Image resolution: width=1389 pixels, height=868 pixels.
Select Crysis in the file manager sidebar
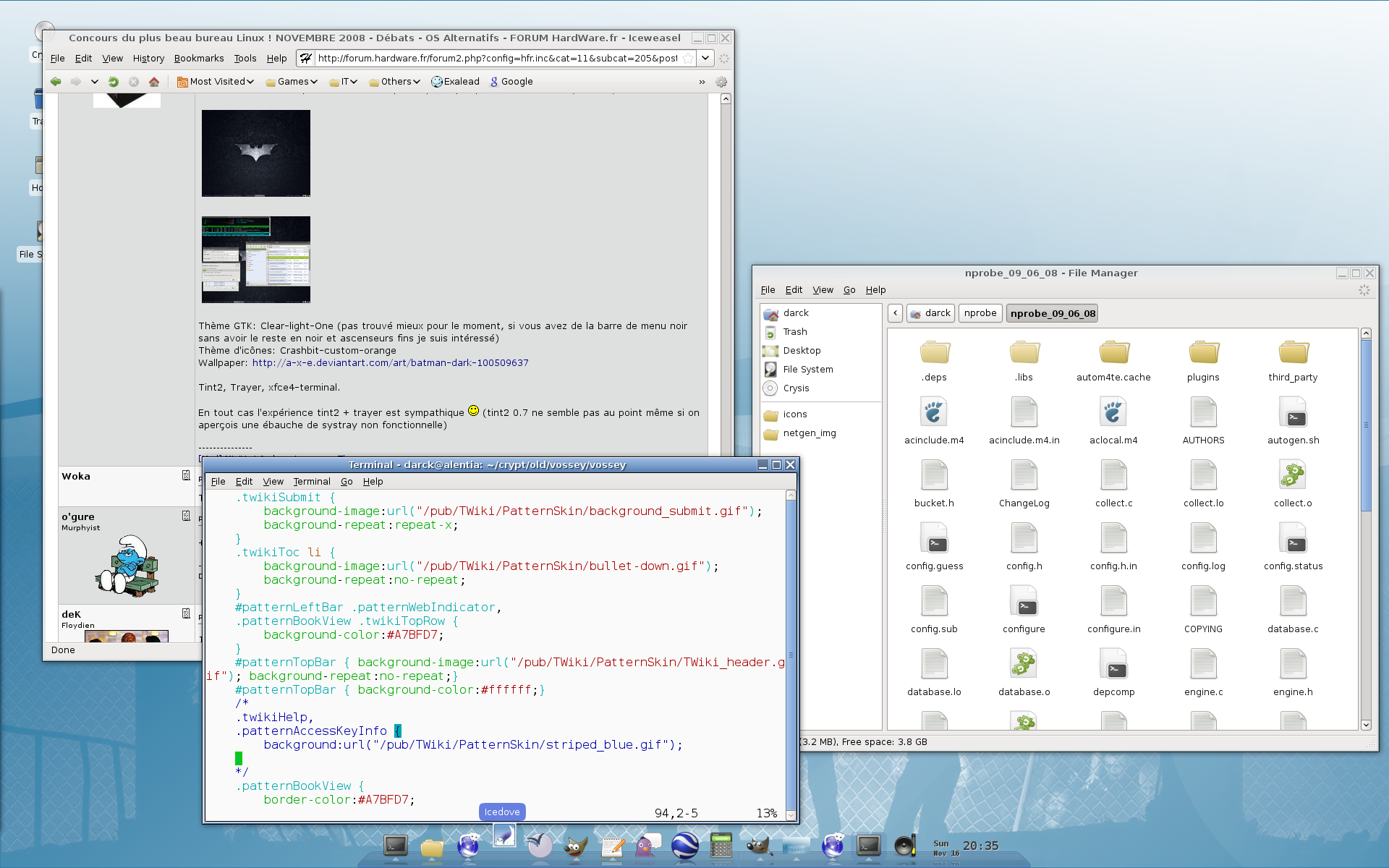(x=796, y=388)
